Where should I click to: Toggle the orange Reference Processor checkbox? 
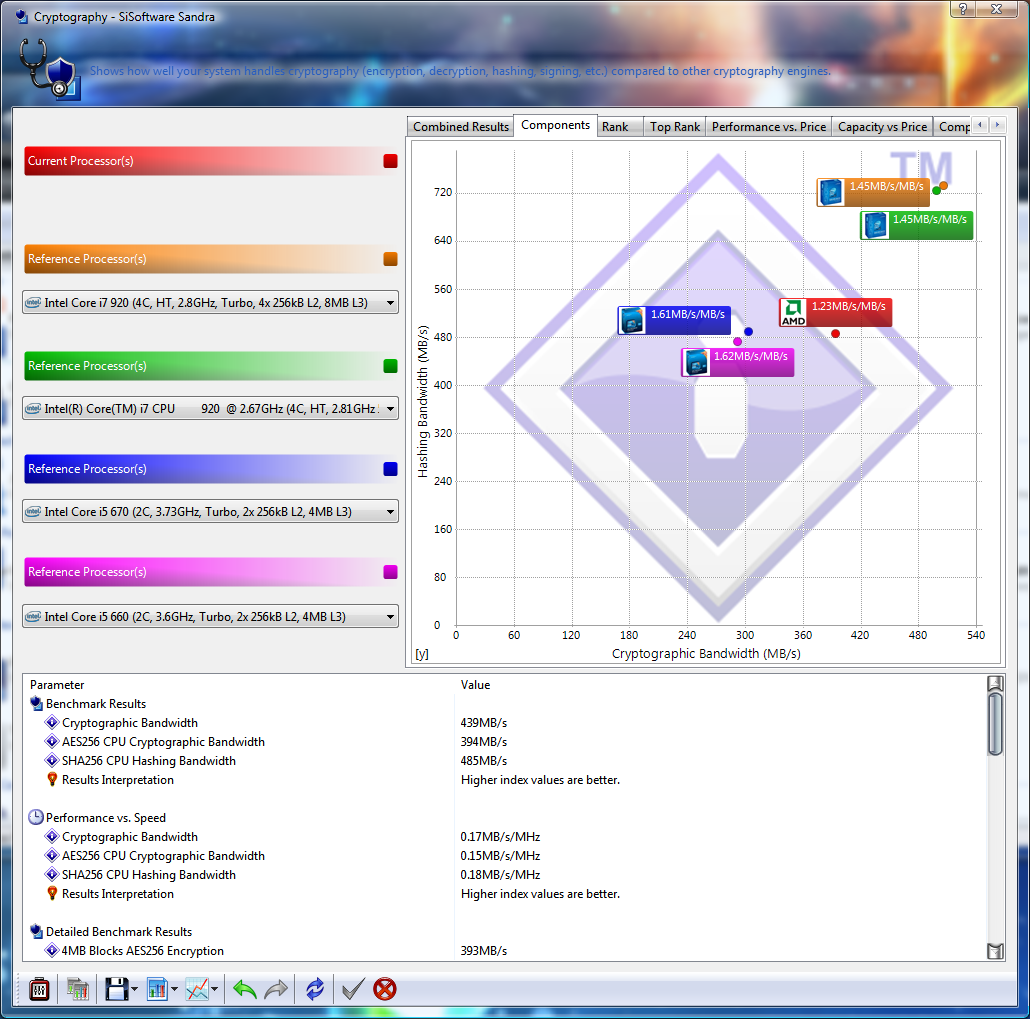coord(390,259)
